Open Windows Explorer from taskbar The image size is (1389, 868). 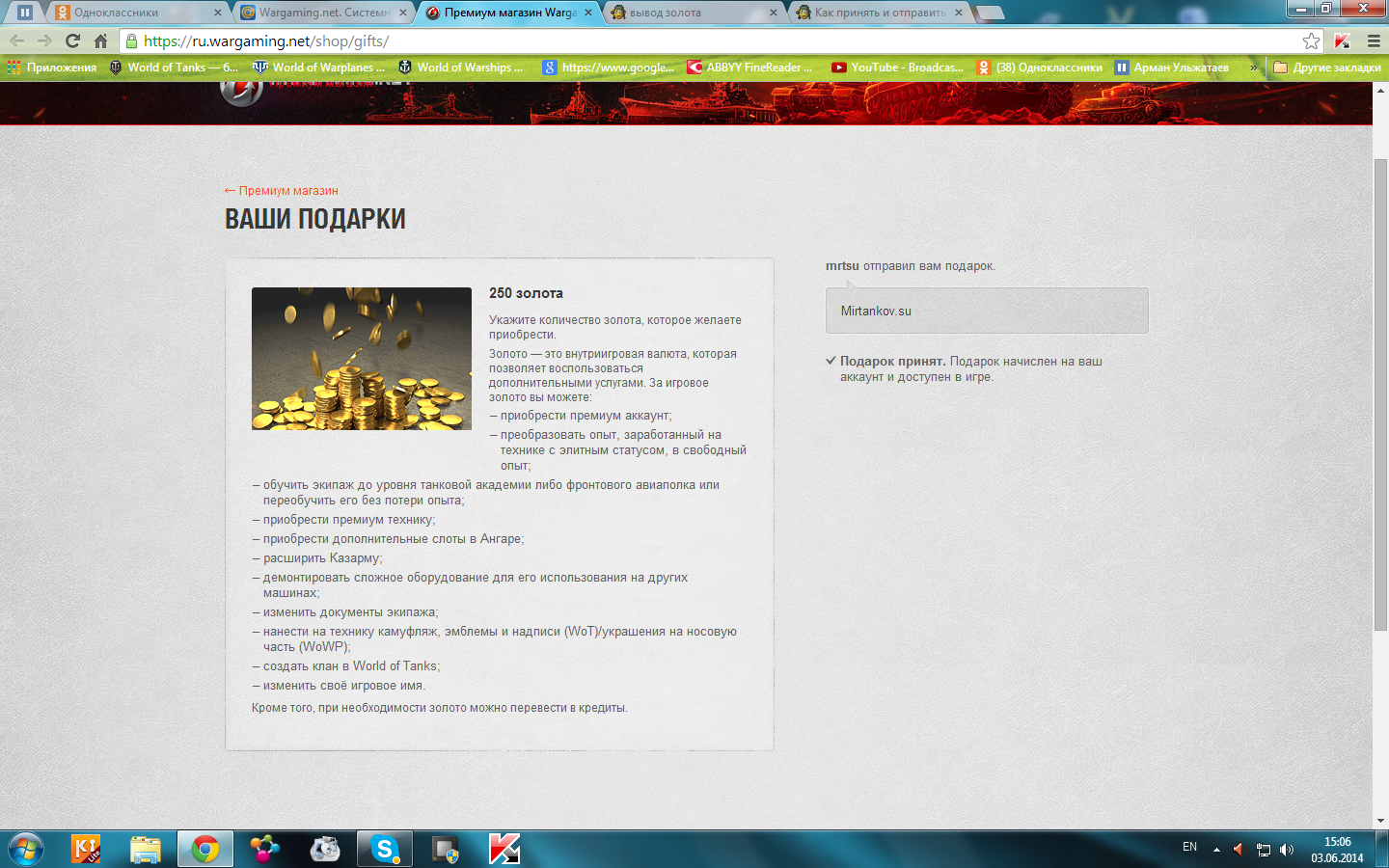[x=146, y=849]
